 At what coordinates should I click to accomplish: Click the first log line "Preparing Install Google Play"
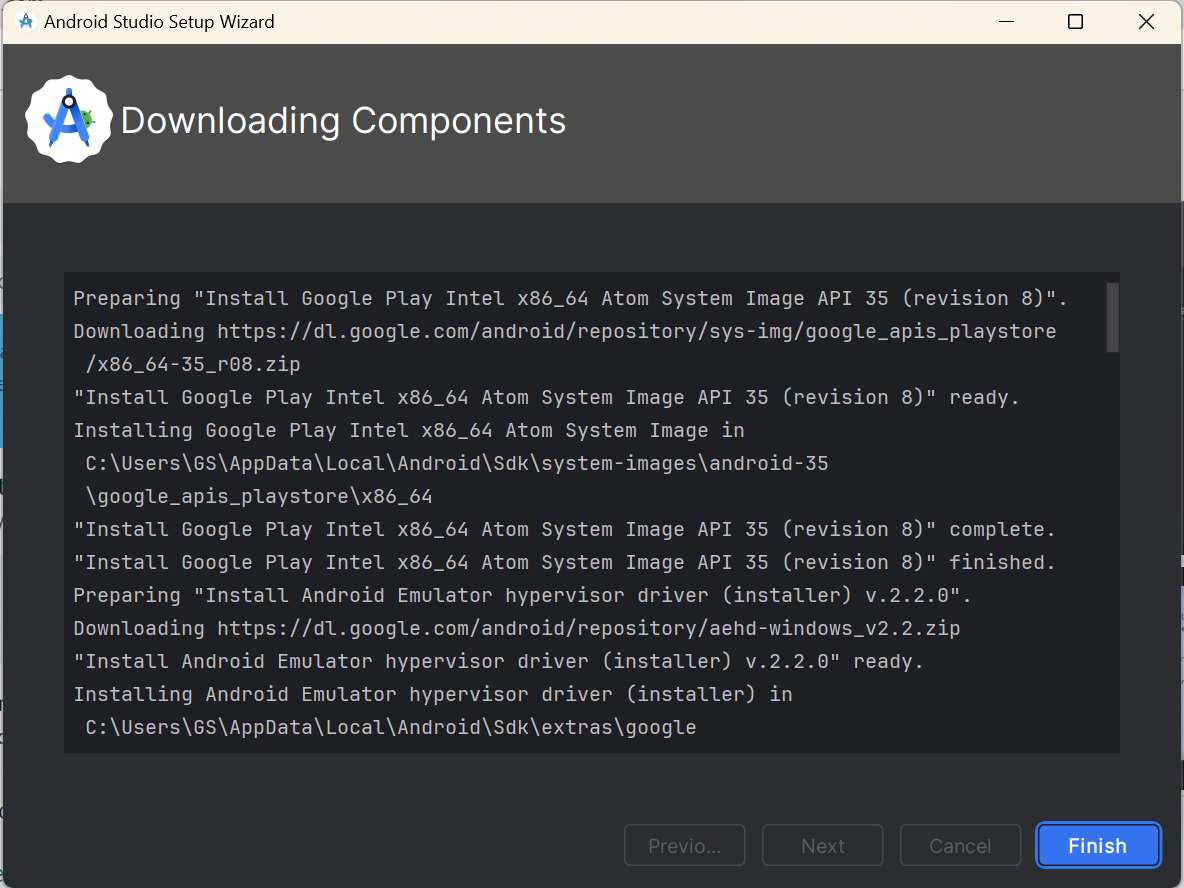click(x=570, y=298)
